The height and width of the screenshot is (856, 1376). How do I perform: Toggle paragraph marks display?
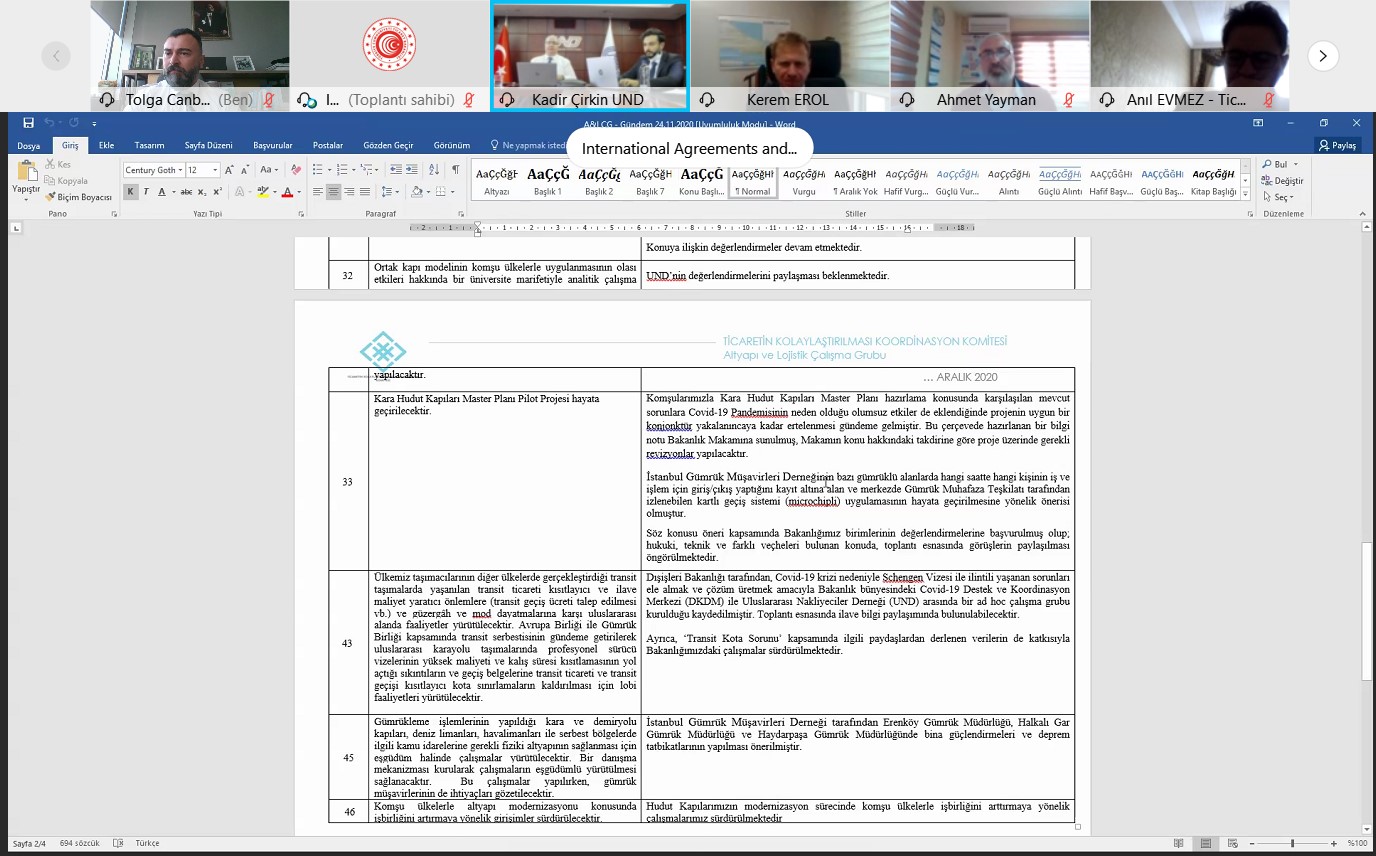click(x=456, y=170)
